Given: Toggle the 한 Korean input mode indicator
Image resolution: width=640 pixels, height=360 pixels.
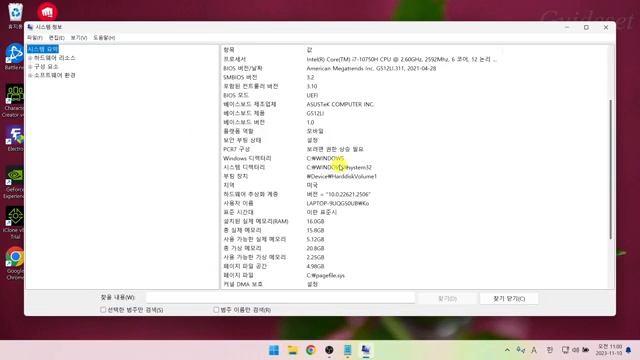Looking at the screenshot, I should point(549,350).
